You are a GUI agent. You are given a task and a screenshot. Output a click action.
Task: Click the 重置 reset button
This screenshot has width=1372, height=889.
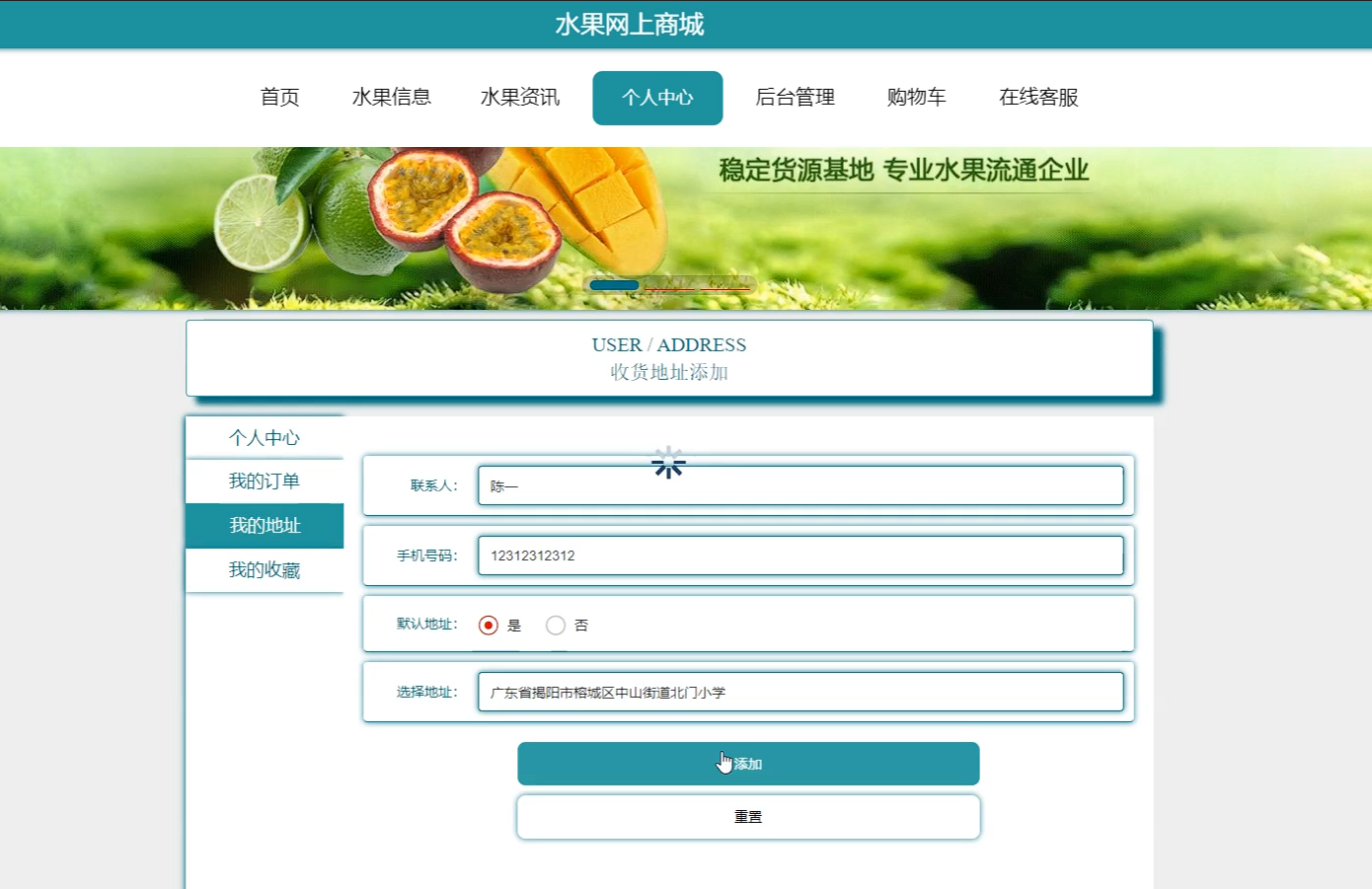pyautogui.click(x=747, y=816)
